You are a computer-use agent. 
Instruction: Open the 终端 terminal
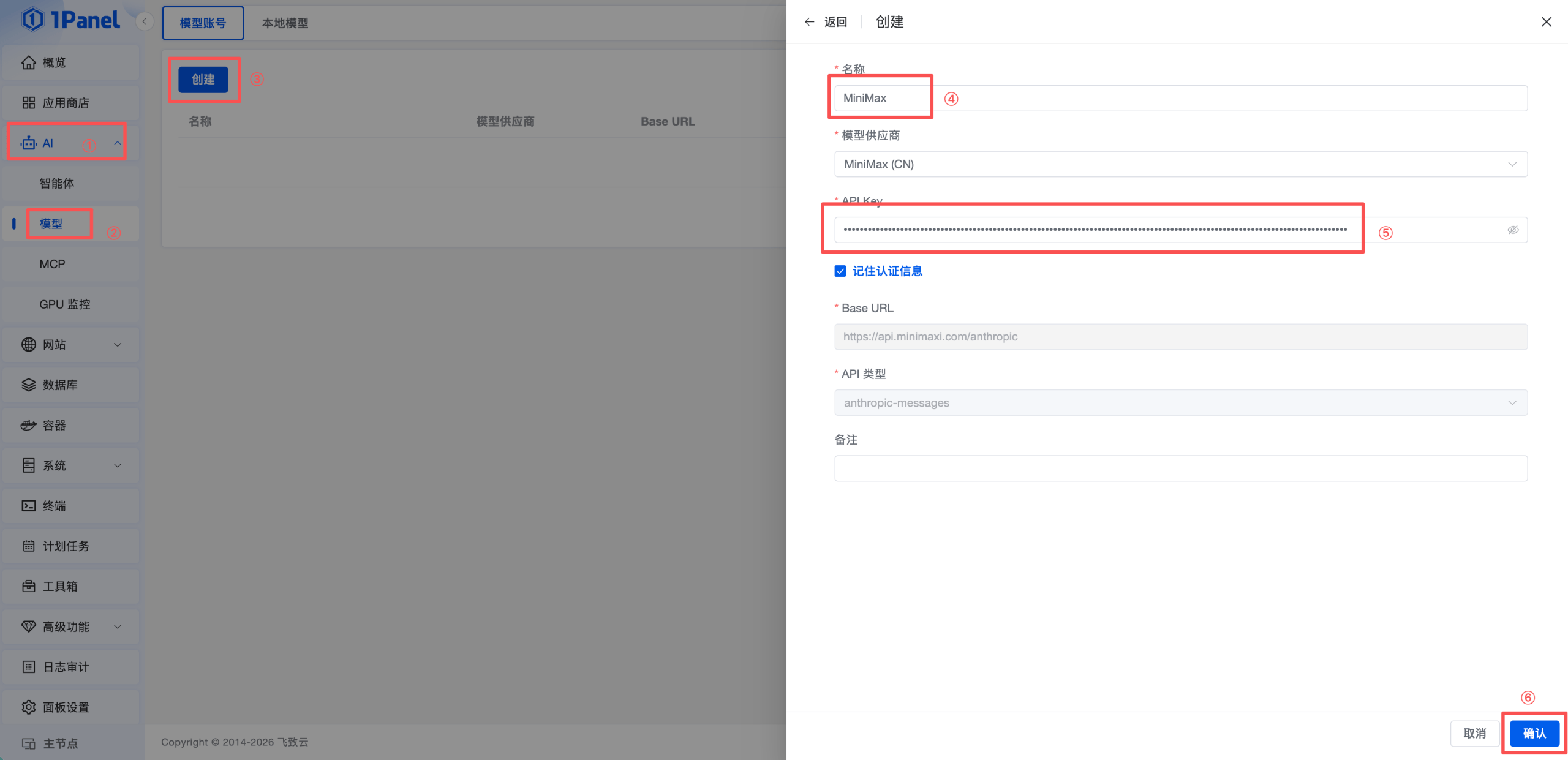55,505
